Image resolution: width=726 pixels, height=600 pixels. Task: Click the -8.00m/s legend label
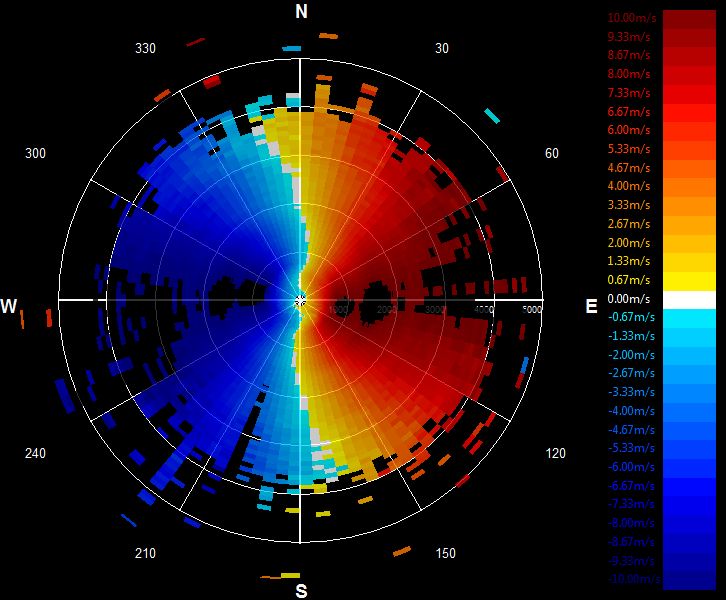(631, 523)
